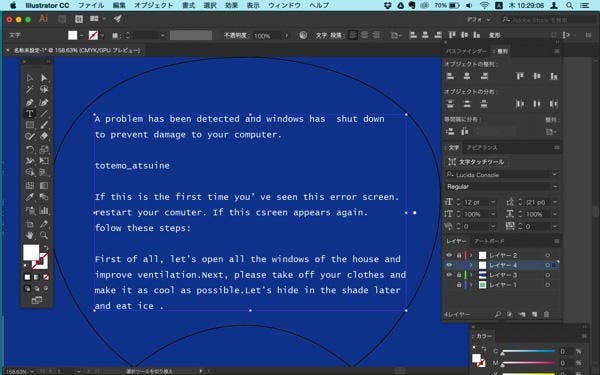Click the opacity 100% input field

point(266,35)
